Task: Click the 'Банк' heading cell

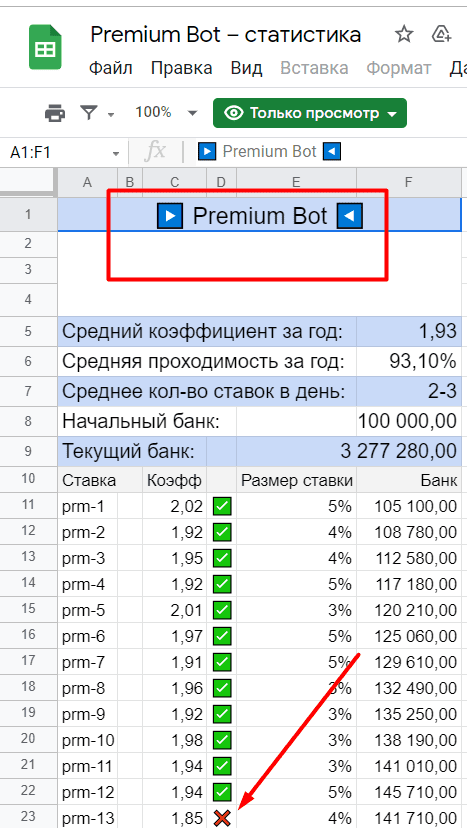Action: click(409, 479)
